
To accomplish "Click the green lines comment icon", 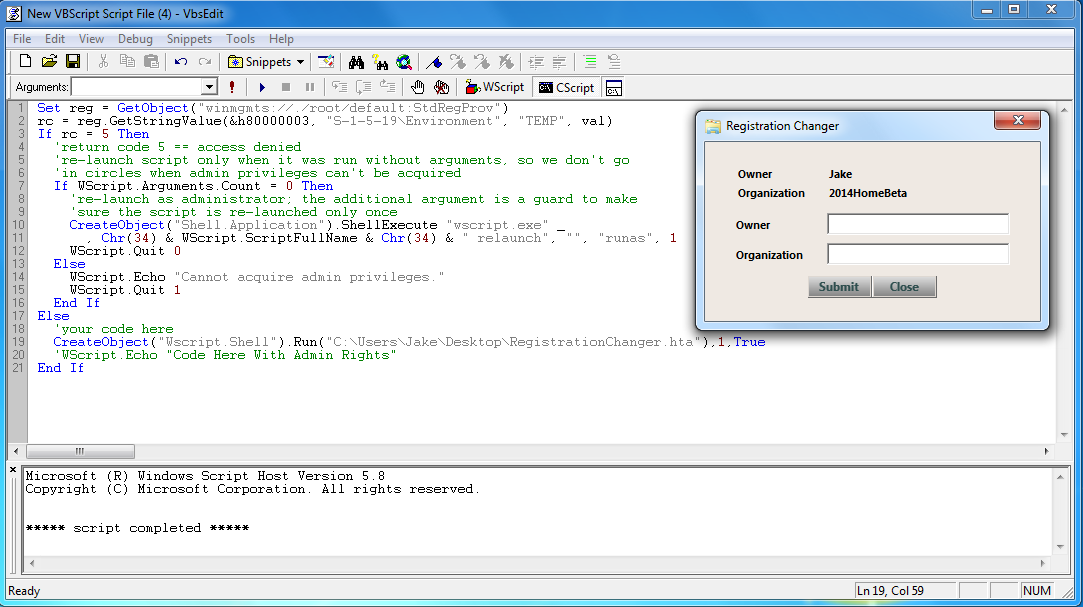I will point(590,62).
